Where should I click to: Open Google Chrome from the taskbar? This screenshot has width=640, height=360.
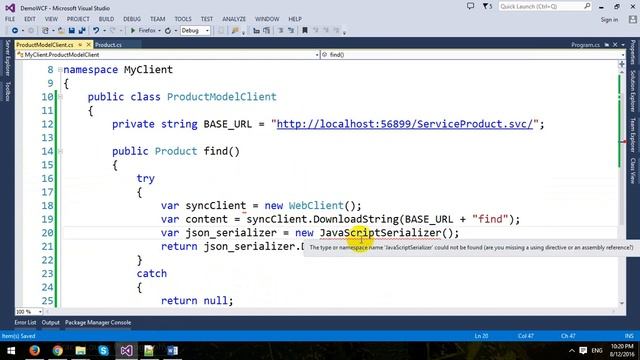click(58, 351)
